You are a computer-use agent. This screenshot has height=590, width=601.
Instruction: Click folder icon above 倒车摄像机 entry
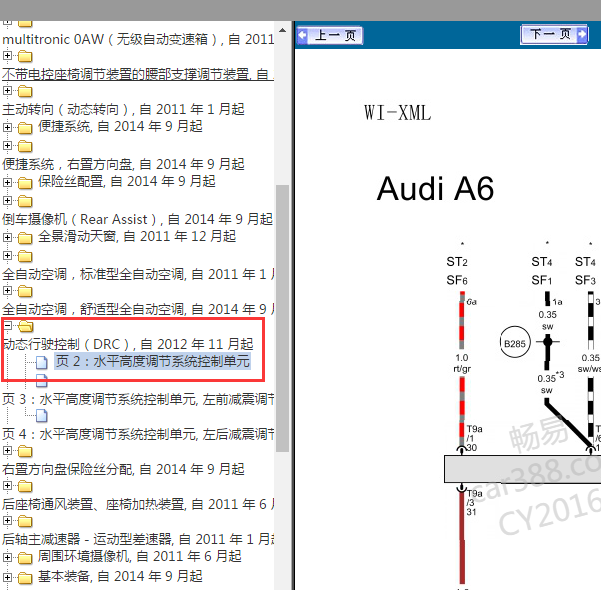click(25, 201)
